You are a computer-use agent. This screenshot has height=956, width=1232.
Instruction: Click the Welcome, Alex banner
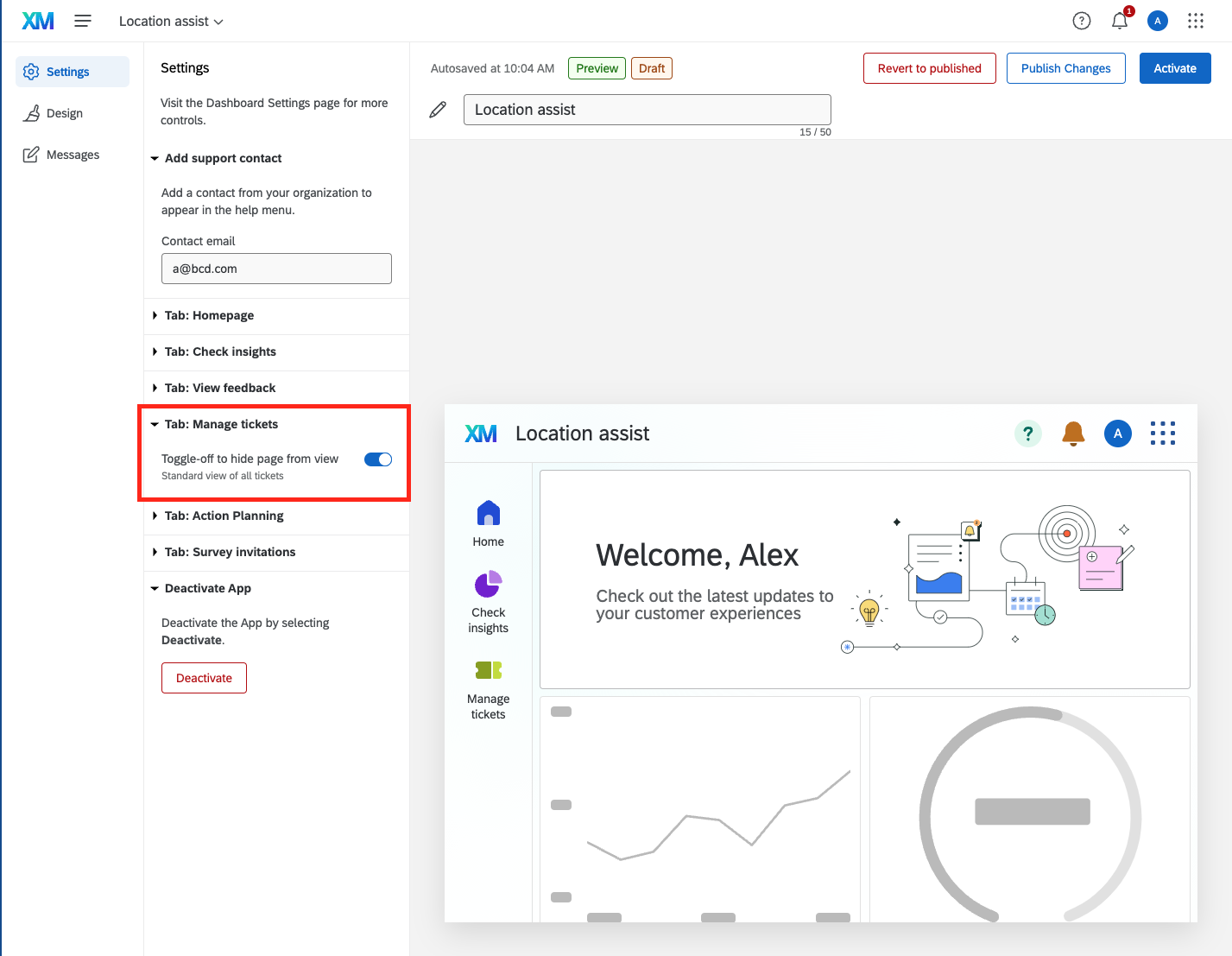coord(865,579)
